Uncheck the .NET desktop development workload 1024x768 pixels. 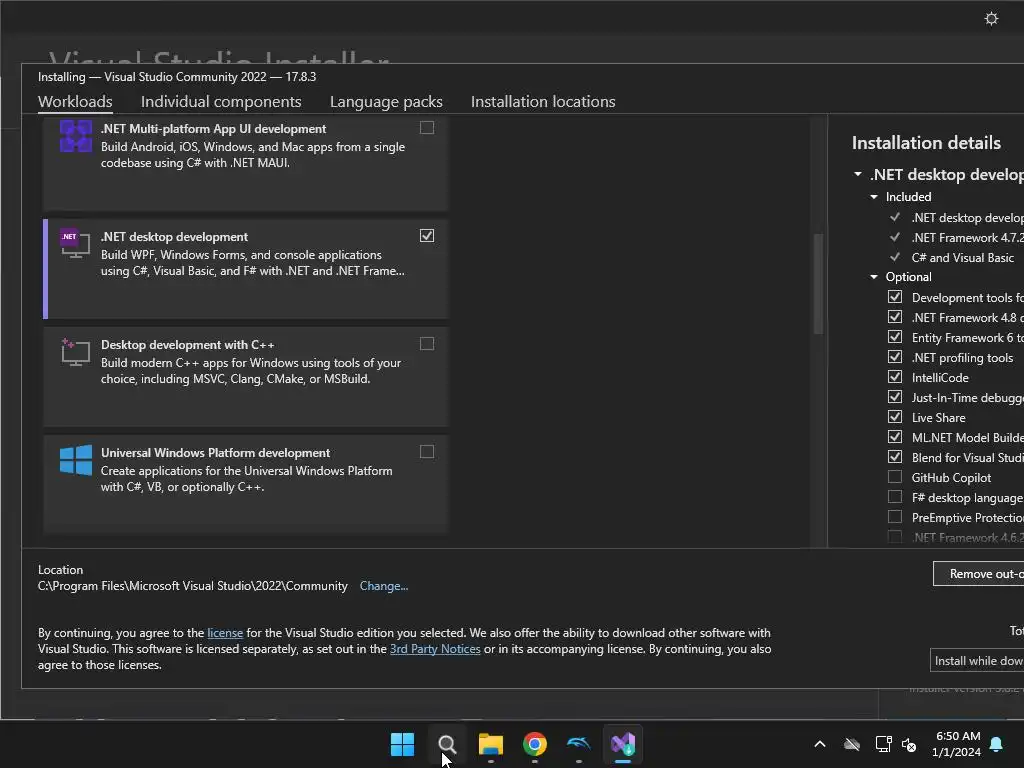(x=427, y=236)
